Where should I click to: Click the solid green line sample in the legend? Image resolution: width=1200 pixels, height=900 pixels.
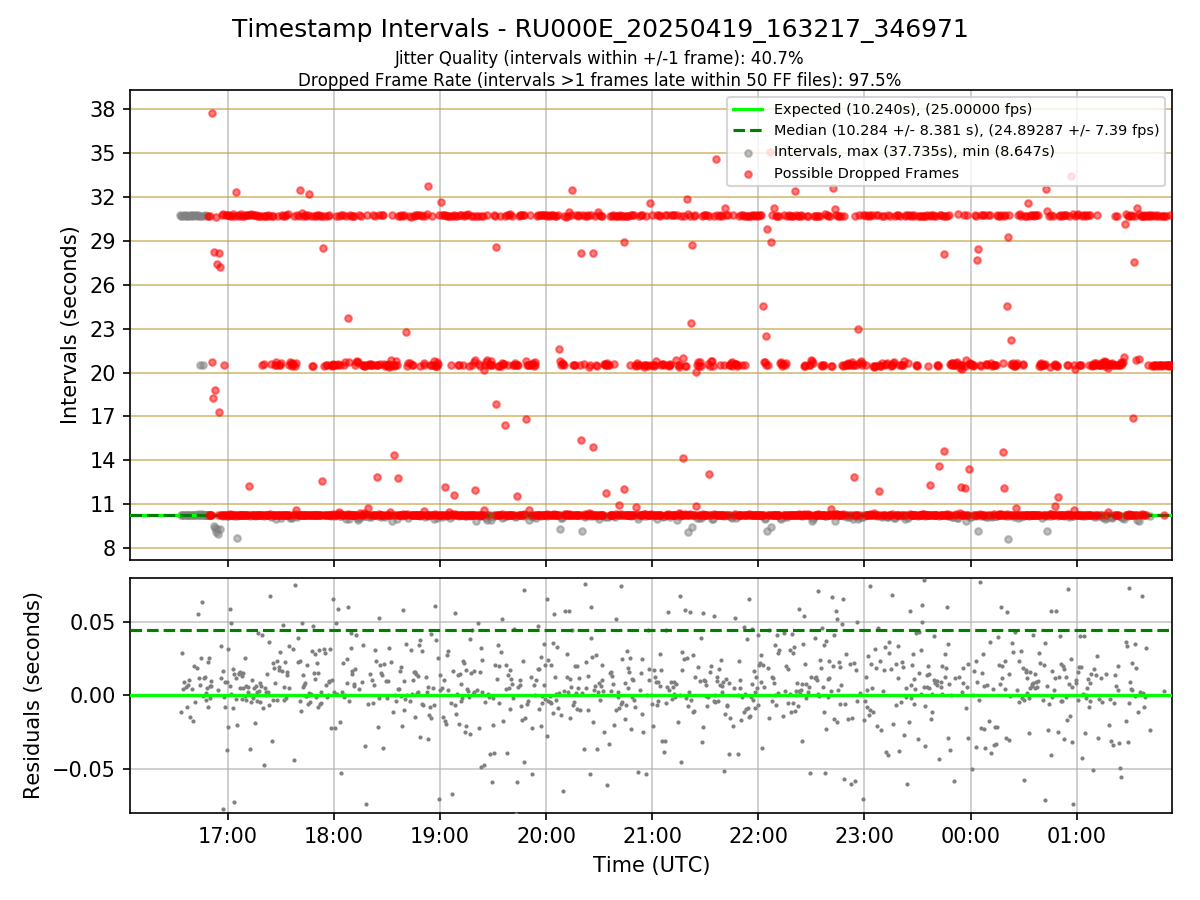[749, 110]
